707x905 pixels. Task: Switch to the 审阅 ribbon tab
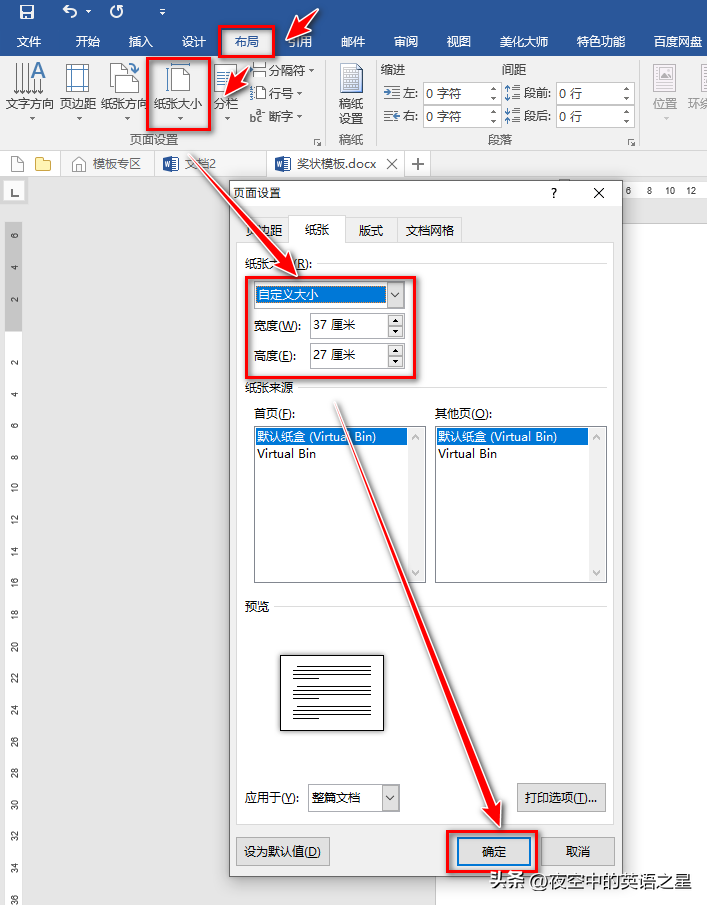point(406,42)
